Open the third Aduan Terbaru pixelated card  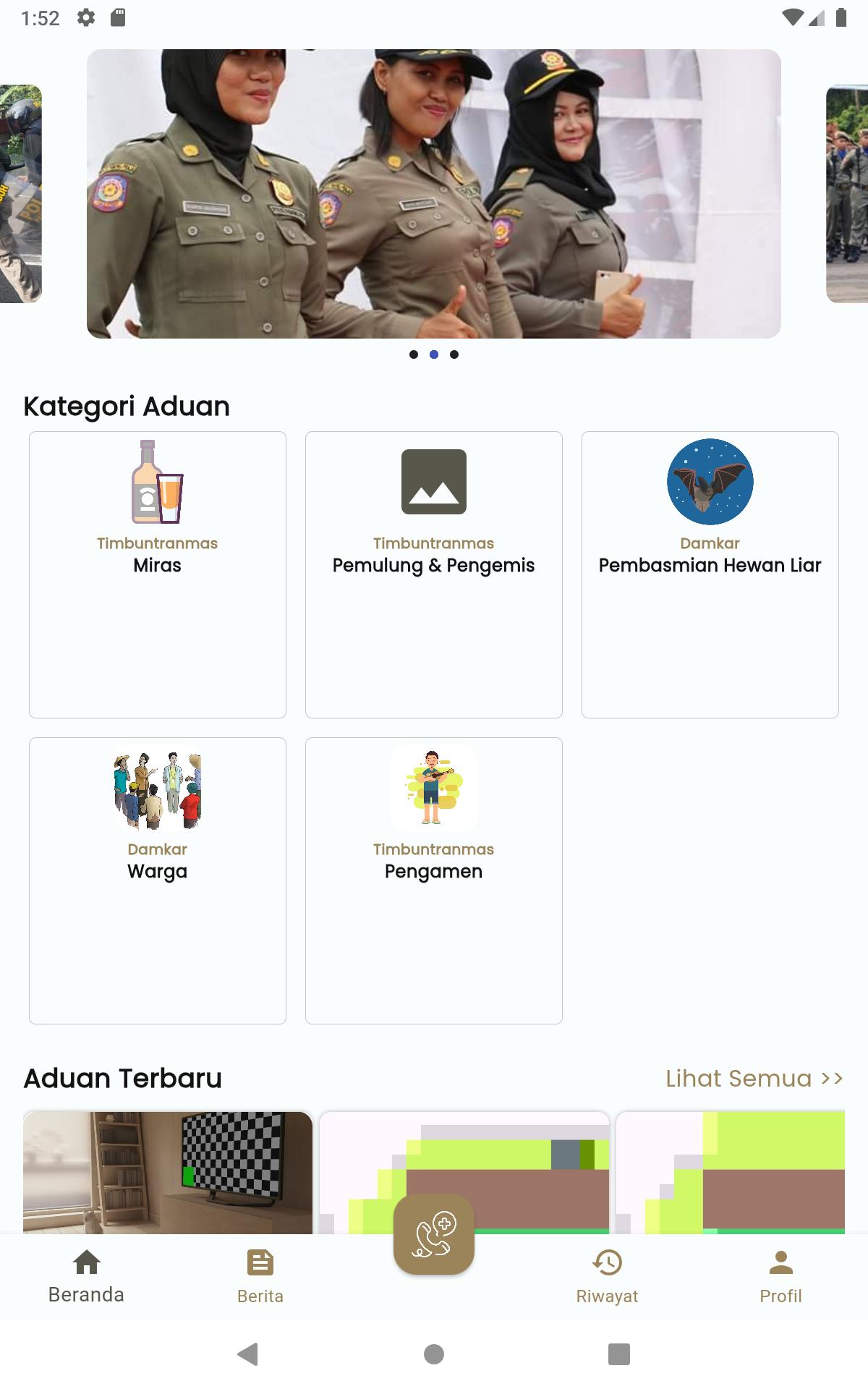[731, 1173]
